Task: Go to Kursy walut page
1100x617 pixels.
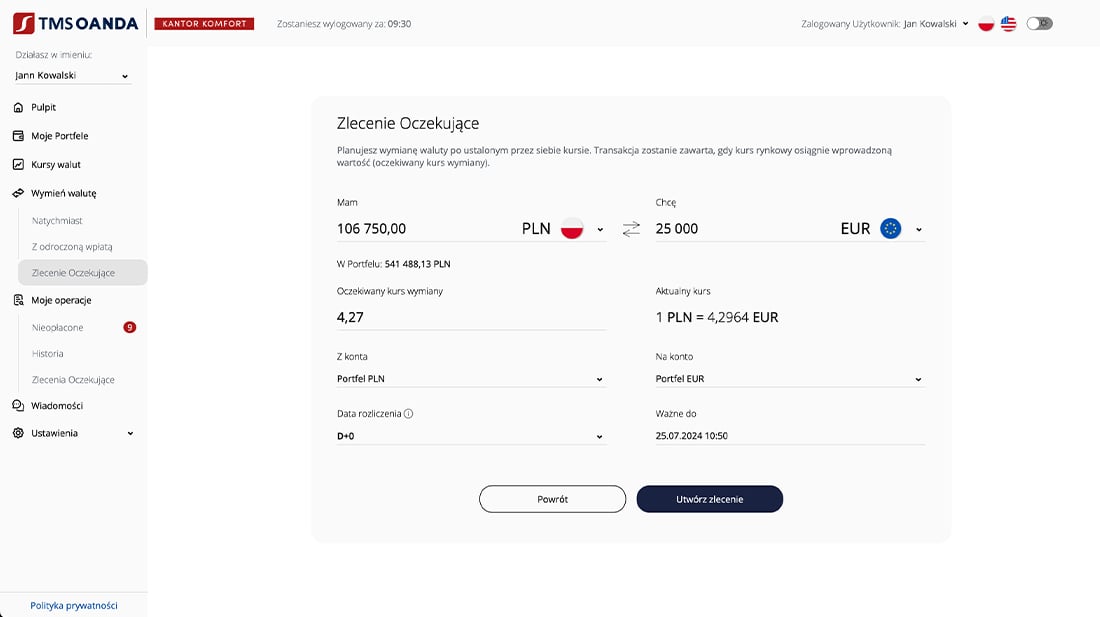Action: click(56, 165)
